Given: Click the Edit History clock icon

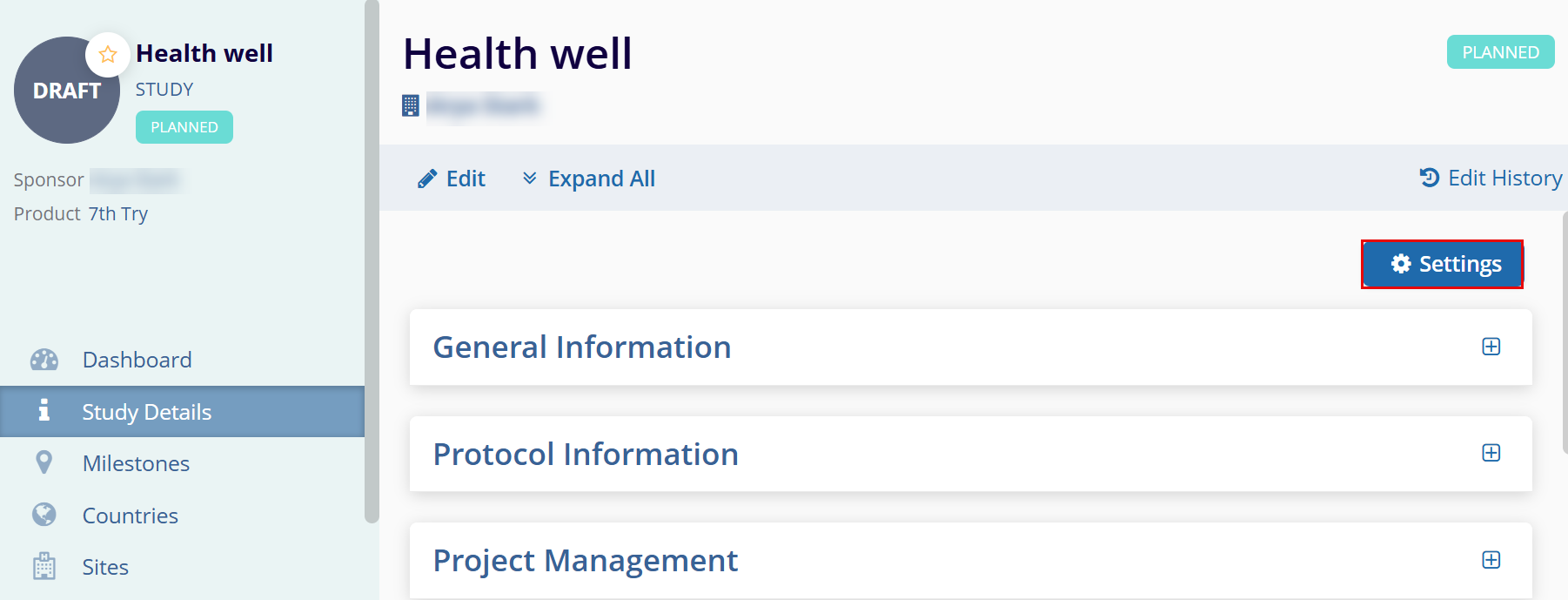Looking at the screenshot, I should [1429, 178].
